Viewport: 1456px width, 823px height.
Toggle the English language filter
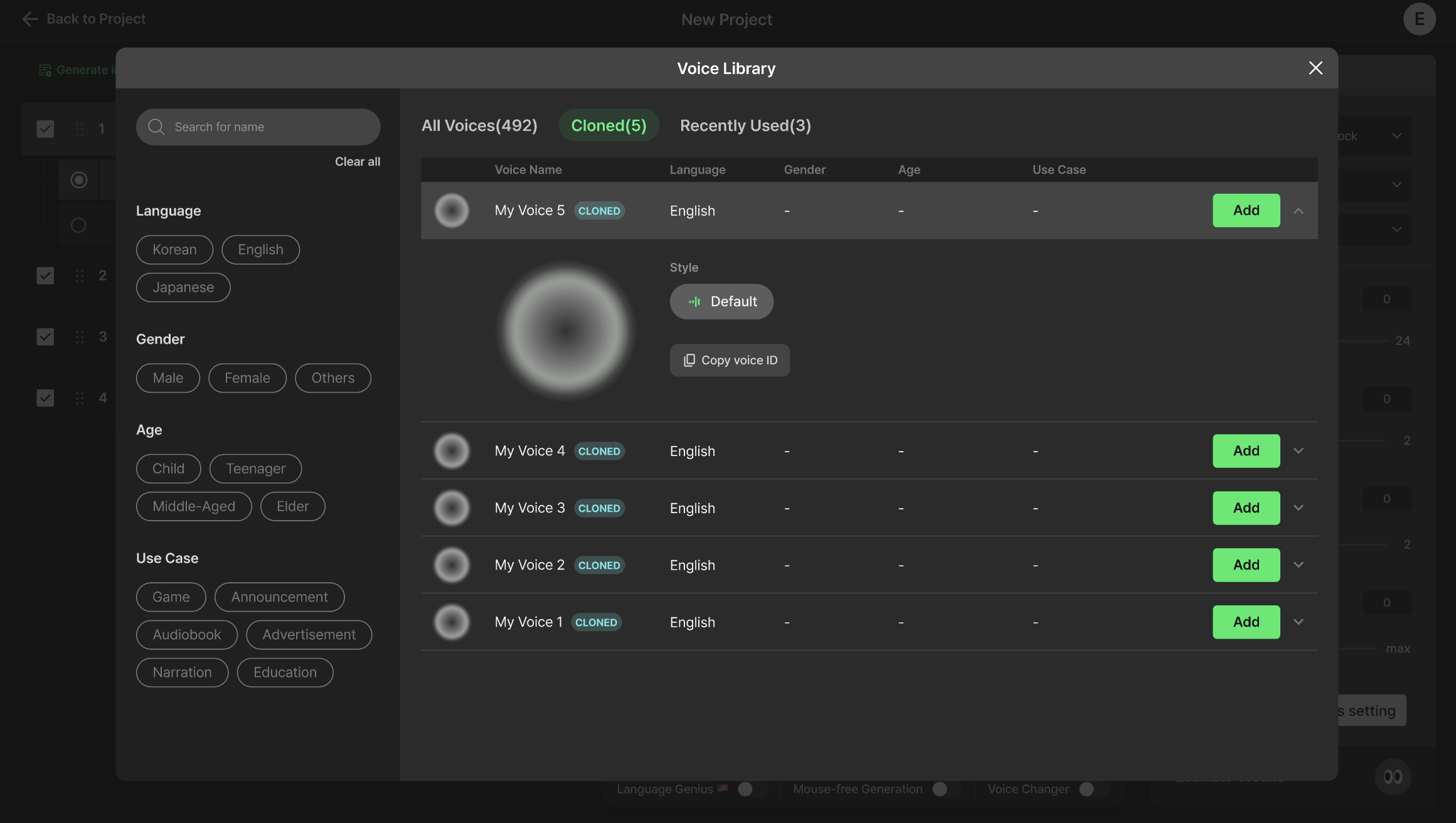pos(260,250)
